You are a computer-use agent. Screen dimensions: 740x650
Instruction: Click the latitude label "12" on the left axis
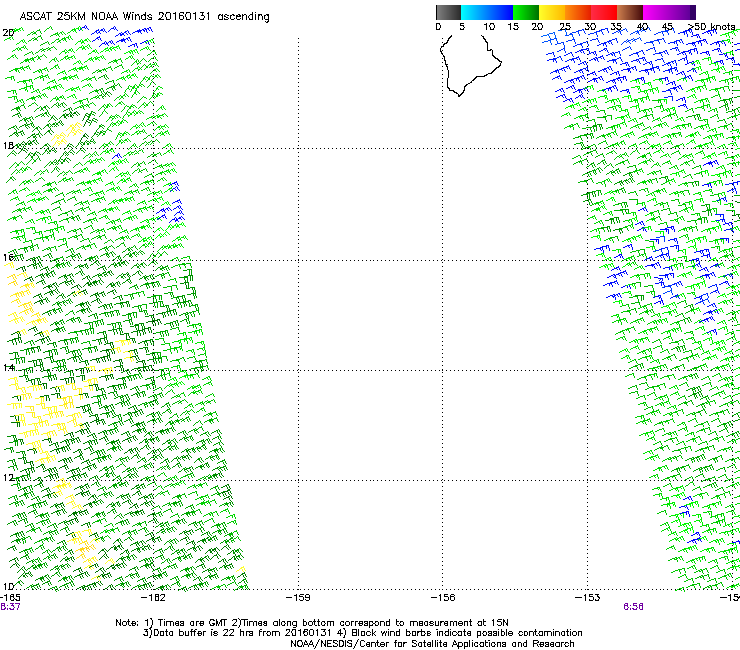(x=8, y=478)
